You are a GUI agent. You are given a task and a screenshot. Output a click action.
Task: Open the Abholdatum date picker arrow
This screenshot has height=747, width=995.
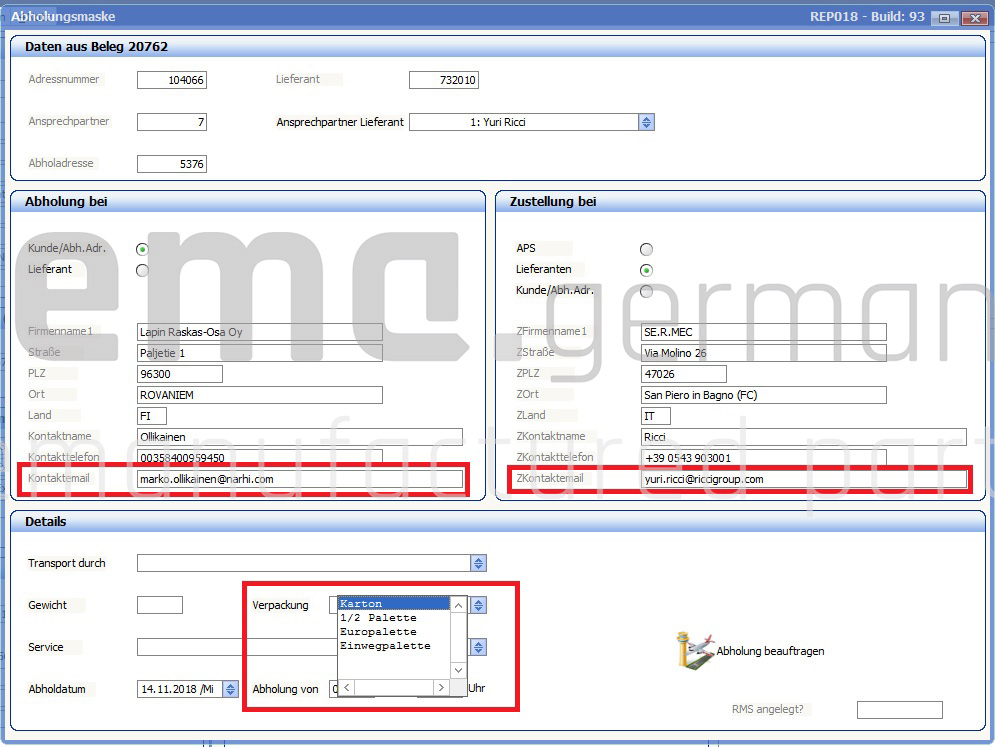pyautogui.click(x=230, y=689)
